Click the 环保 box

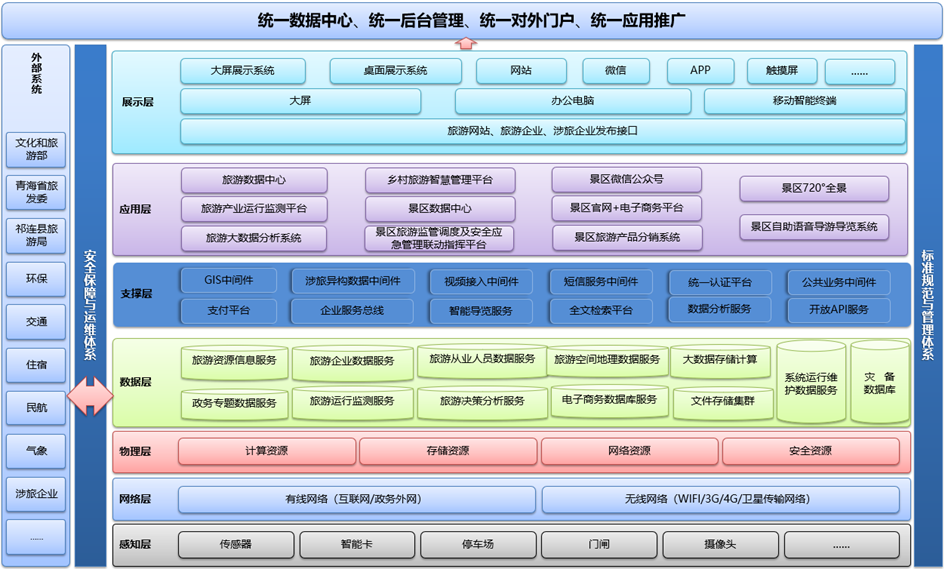(36, 278)
